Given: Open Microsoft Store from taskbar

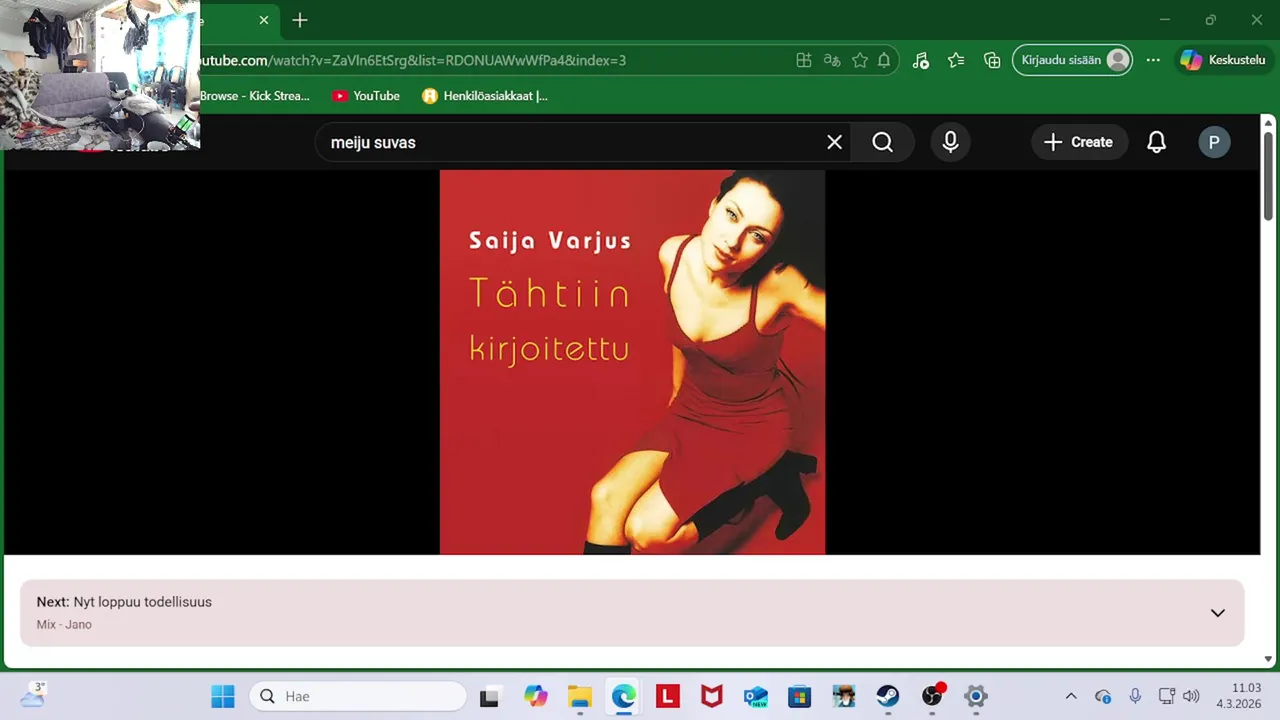Looking at the screenshot, I should pos(800,696).
